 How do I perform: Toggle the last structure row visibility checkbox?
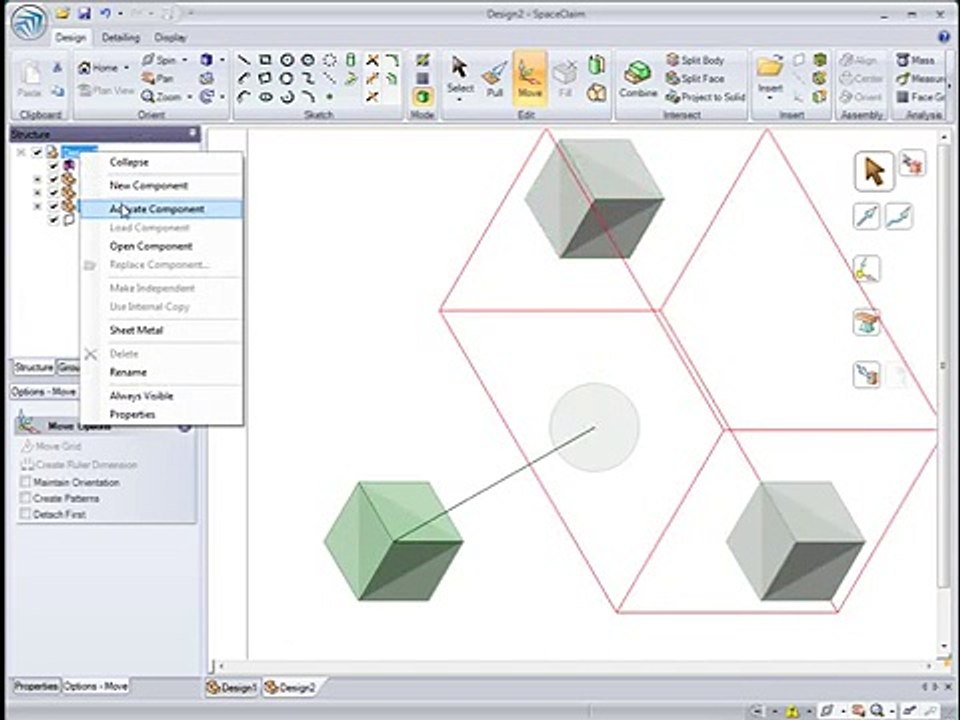(53, 219)
